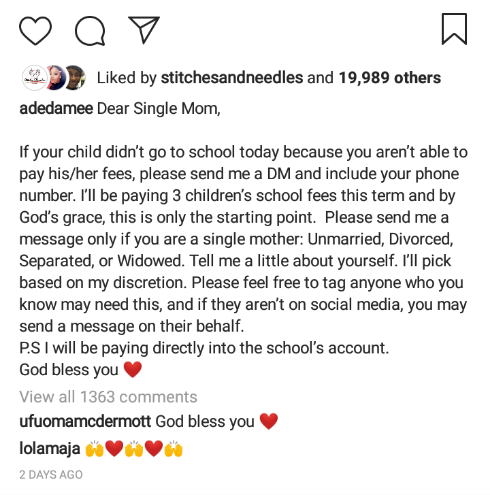Click the 'Liked by' label text
490x495 pixels.
[x=127, y=78]
